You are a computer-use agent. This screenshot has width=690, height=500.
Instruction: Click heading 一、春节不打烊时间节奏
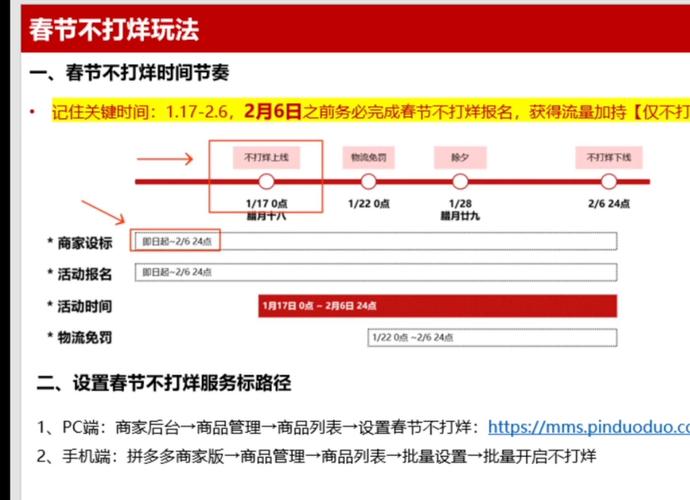(x=129, y=73)
